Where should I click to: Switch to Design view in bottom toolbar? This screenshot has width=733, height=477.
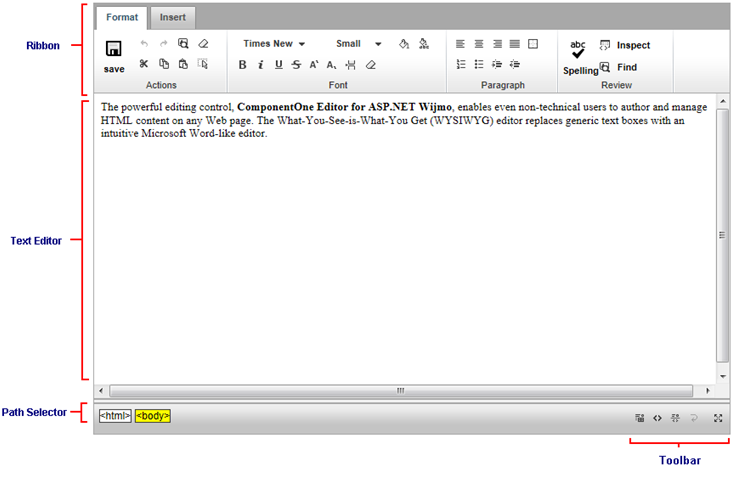[x=640, y=418]
